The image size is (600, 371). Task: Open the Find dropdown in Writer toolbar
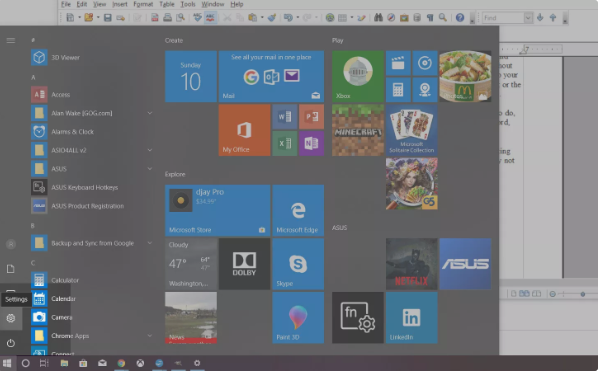528,18
